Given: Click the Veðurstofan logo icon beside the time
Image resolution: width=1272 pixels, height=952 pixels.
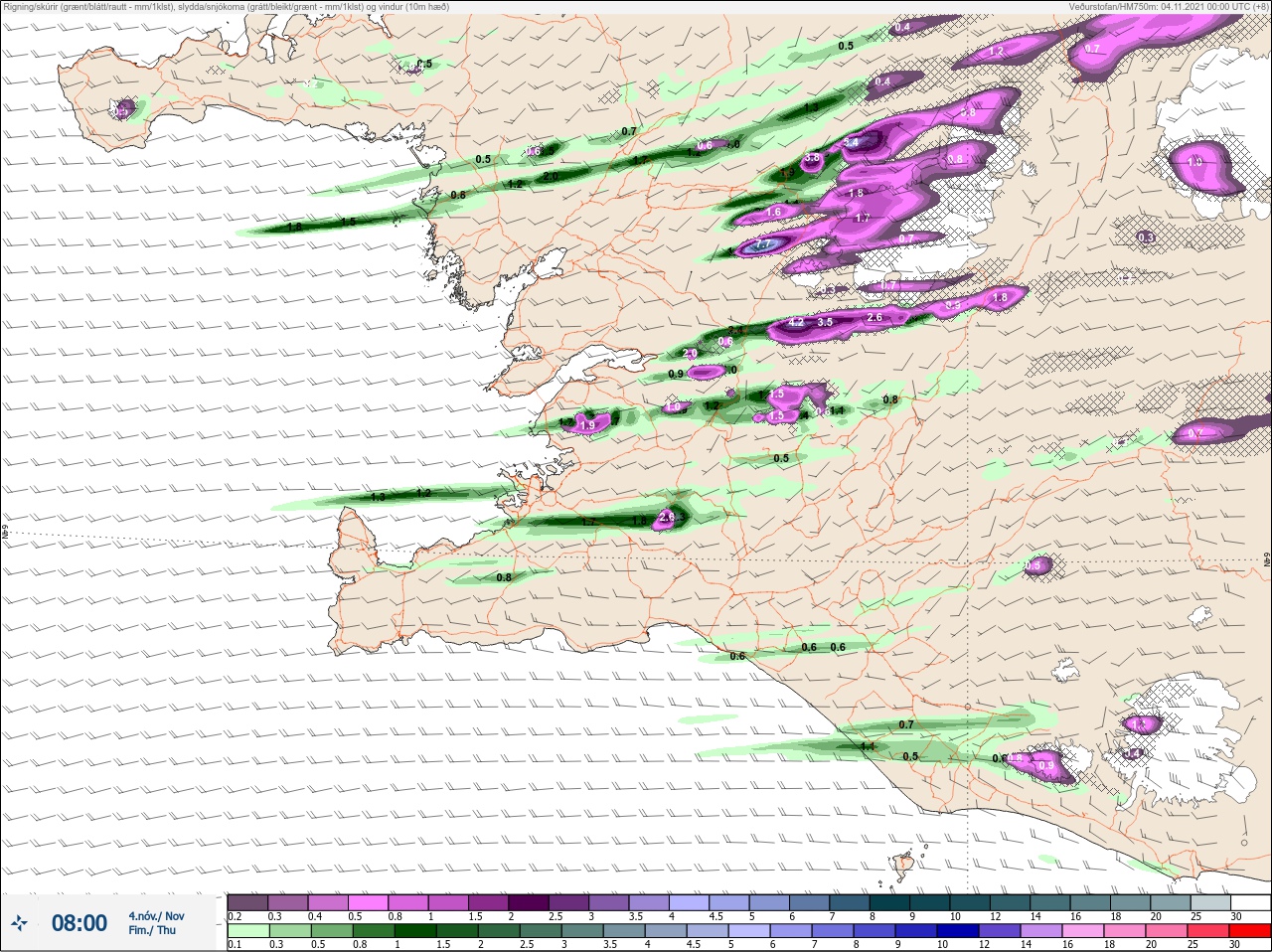Looking at the screenshot, I should pyautogui.click(x=18, y=925).
